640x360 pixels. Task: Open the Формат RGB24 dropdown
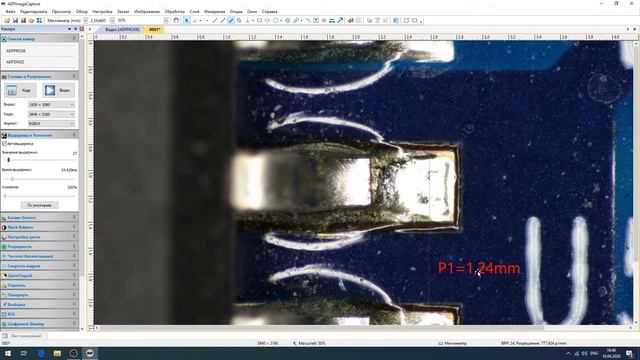click(51, 123)
